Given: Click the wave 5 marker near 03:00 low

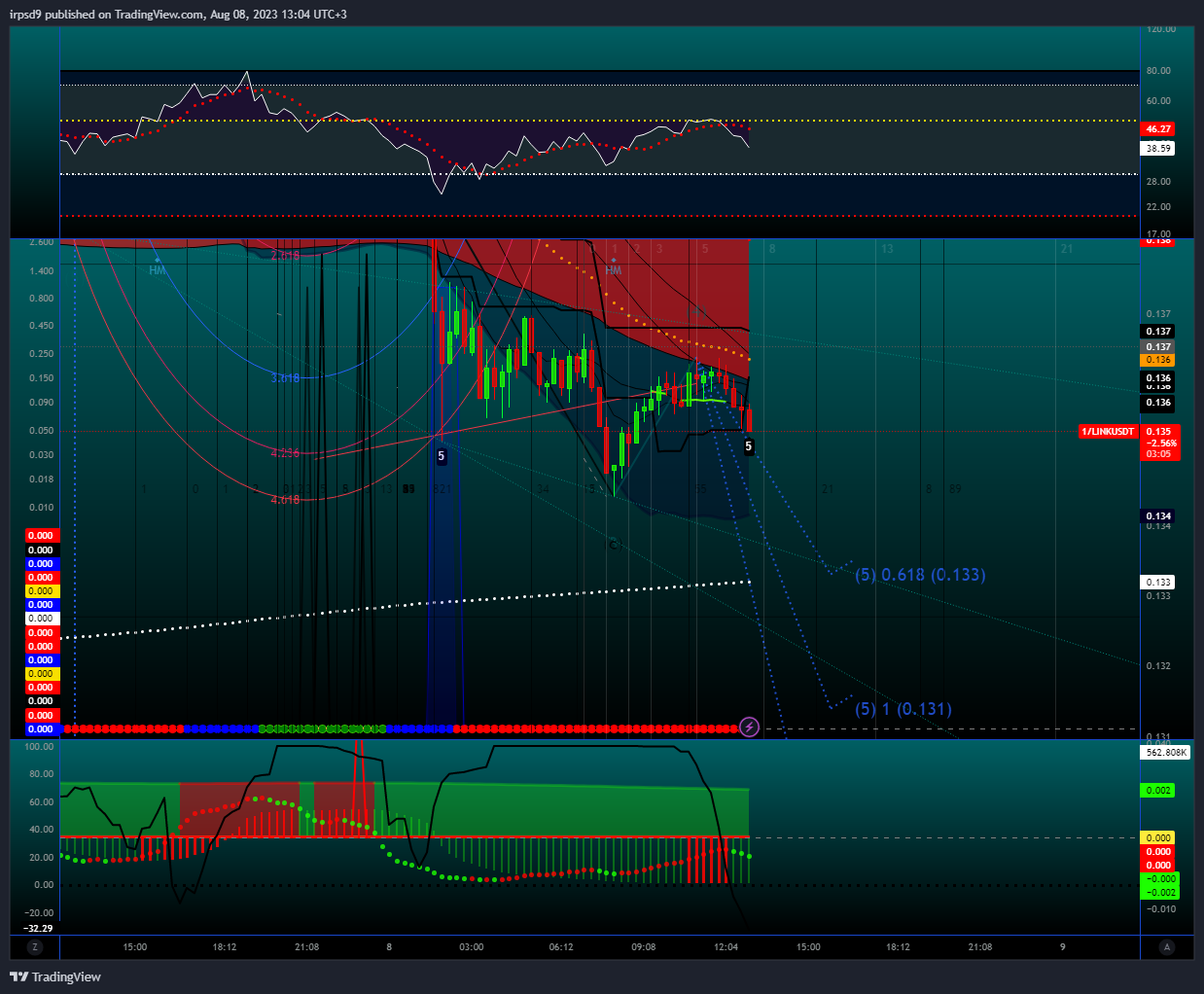Looking at the screenshot, I should [x=442, y=456].
